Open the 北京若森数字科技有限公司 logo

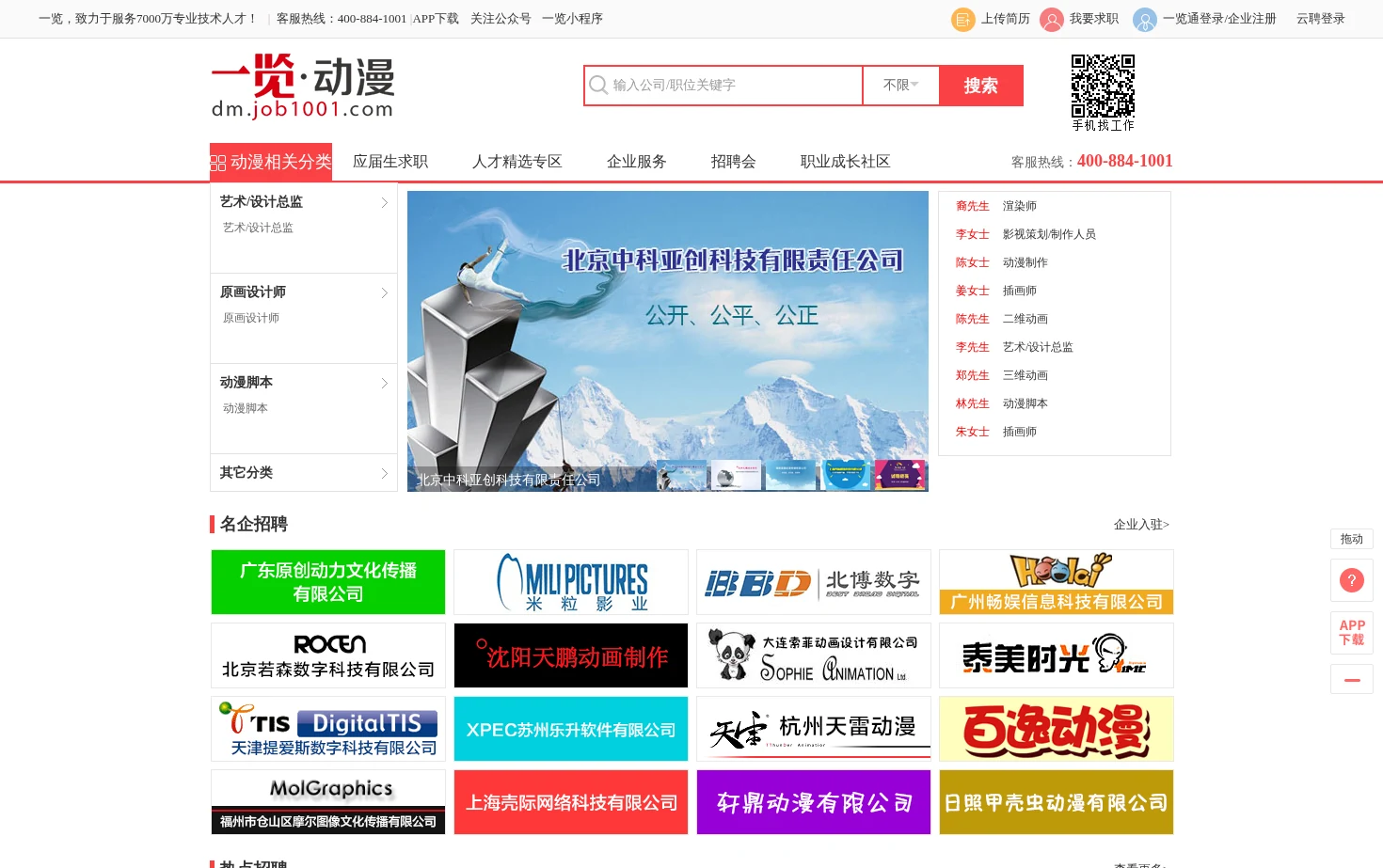328,655
